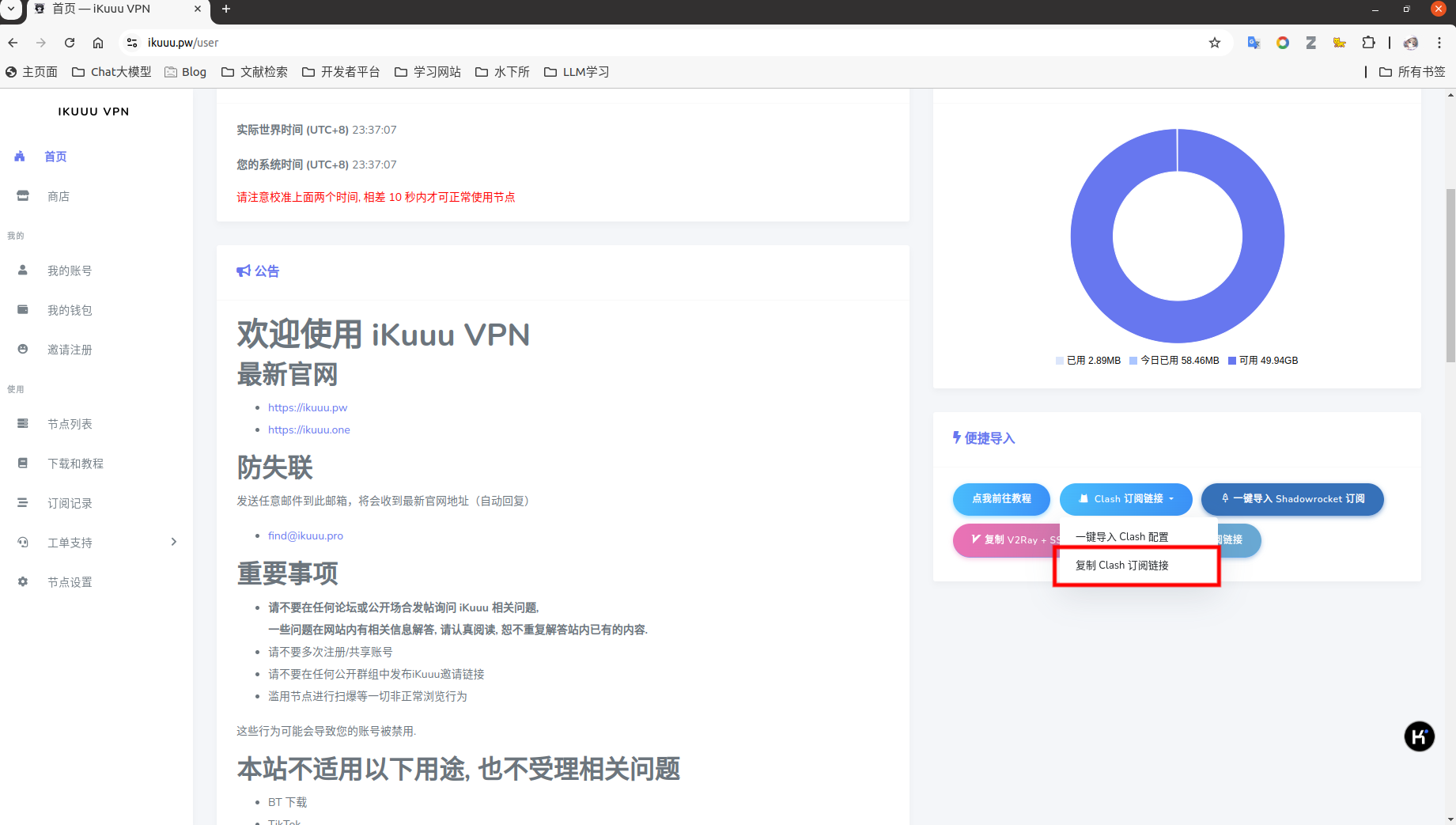Open the browser extensions puzzle icon
1456x825 pixels.
click(1368, 43)
